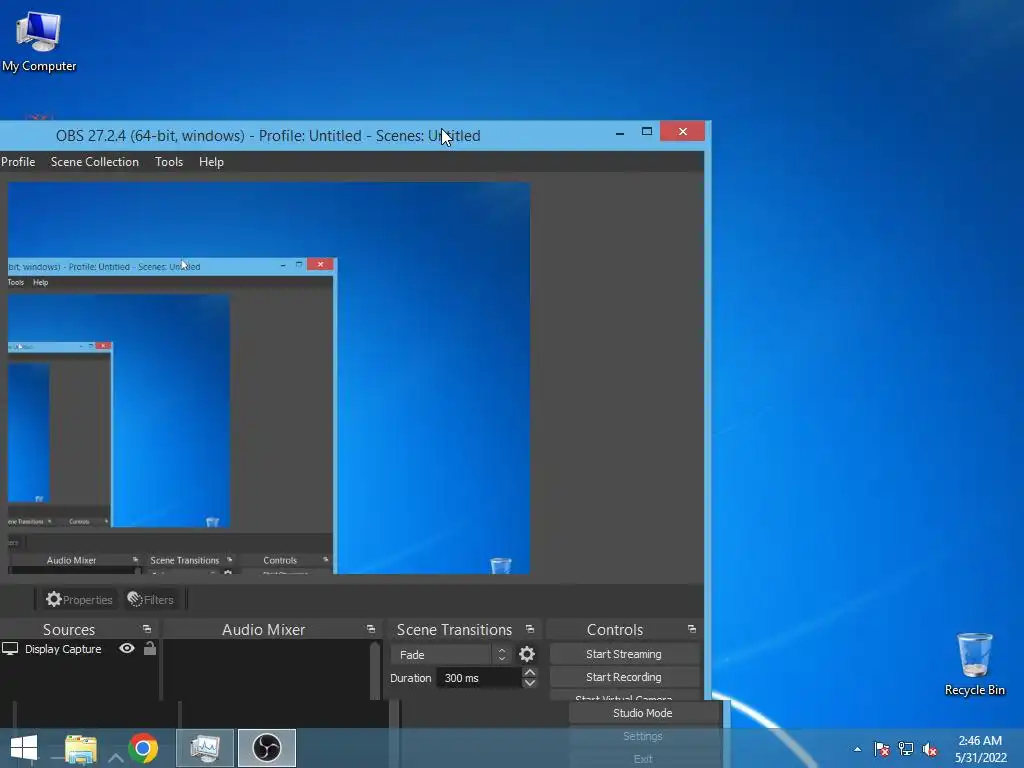Close the OBS window

click(682, 131)
